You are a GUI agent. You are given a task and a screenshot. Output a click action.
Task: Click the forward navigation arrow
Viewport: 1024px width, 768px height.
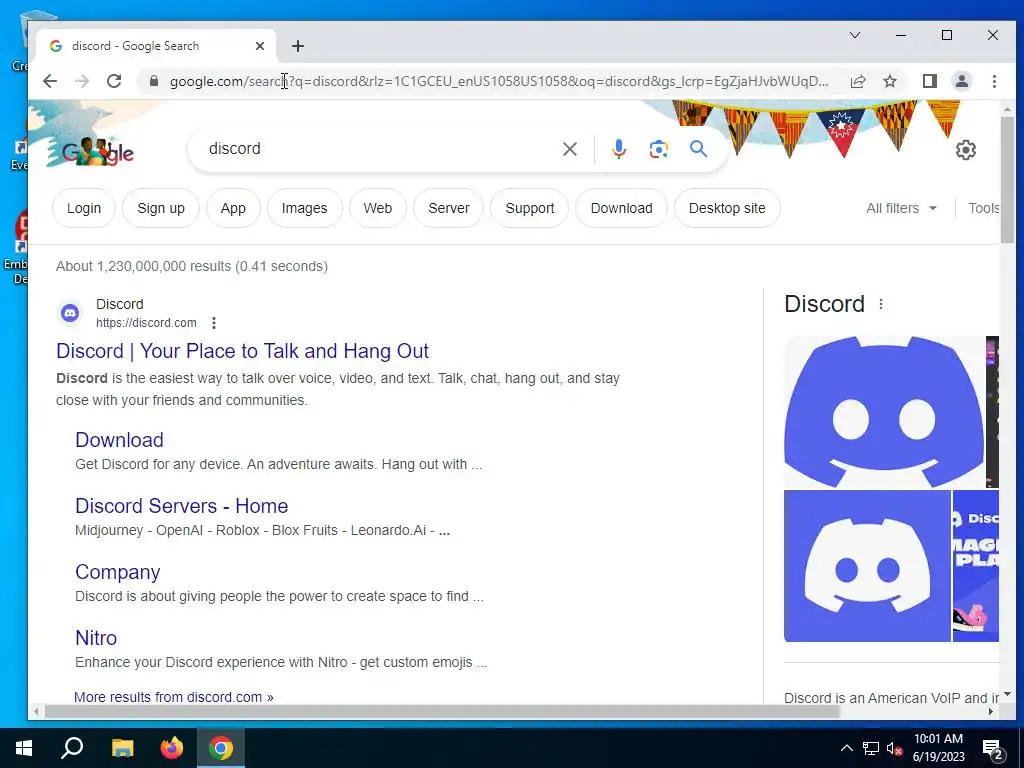(82, 81)
